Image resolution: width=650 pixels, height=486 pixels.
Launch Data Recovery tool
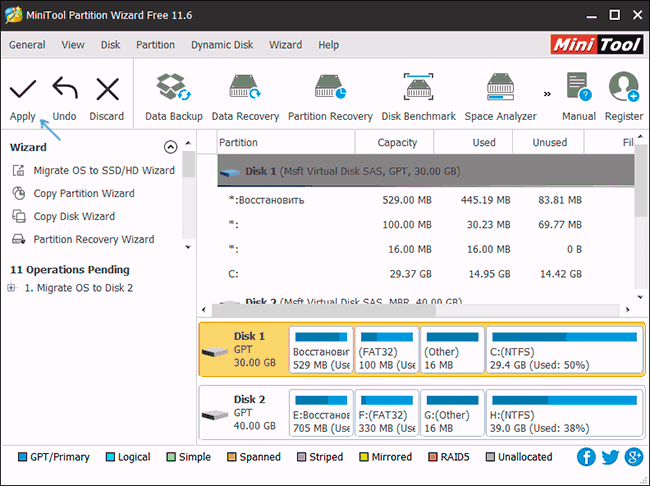point(245,89)
